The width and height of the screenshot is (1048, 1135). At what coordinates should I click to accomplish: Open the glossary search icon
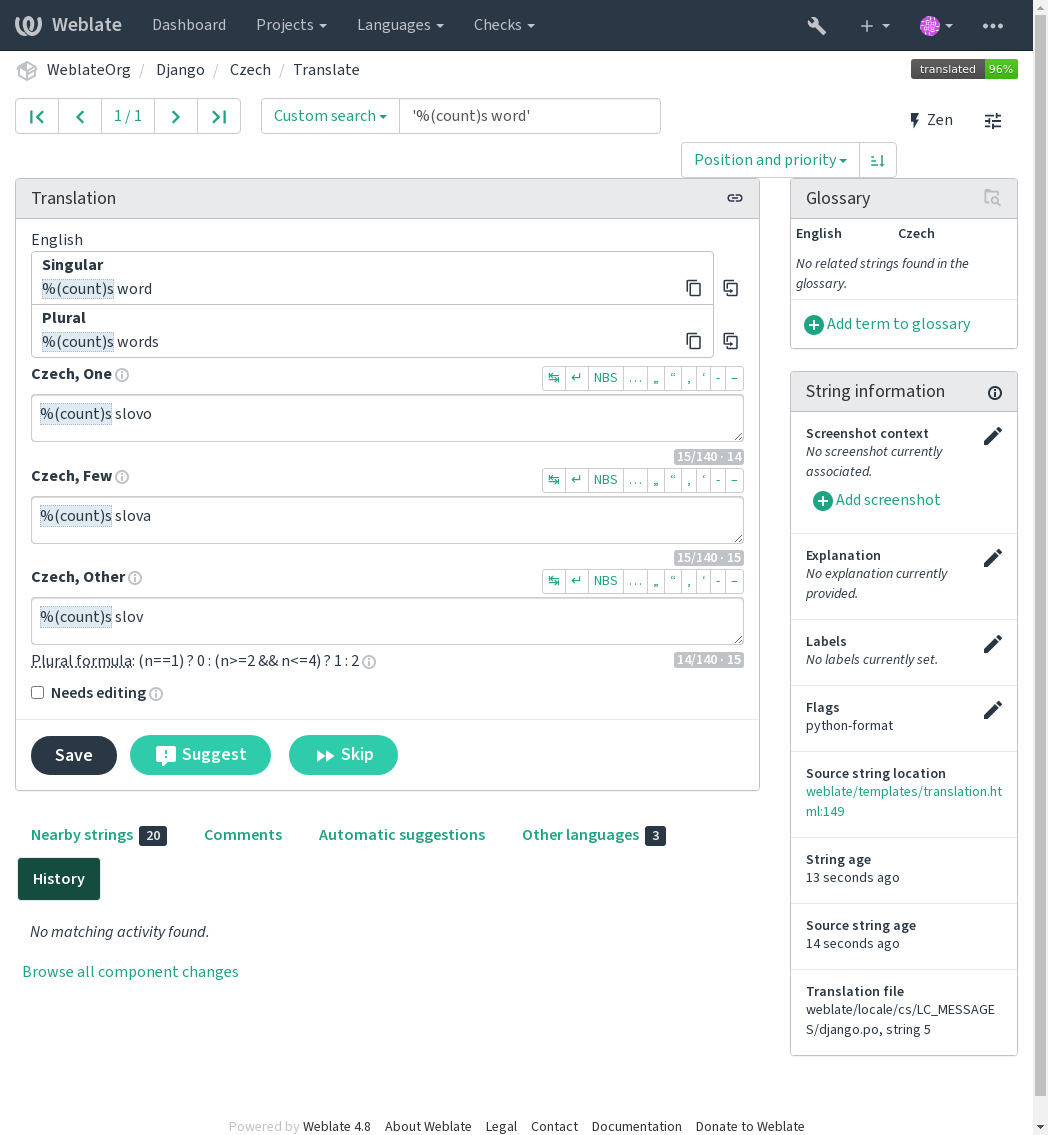point(992,198)
